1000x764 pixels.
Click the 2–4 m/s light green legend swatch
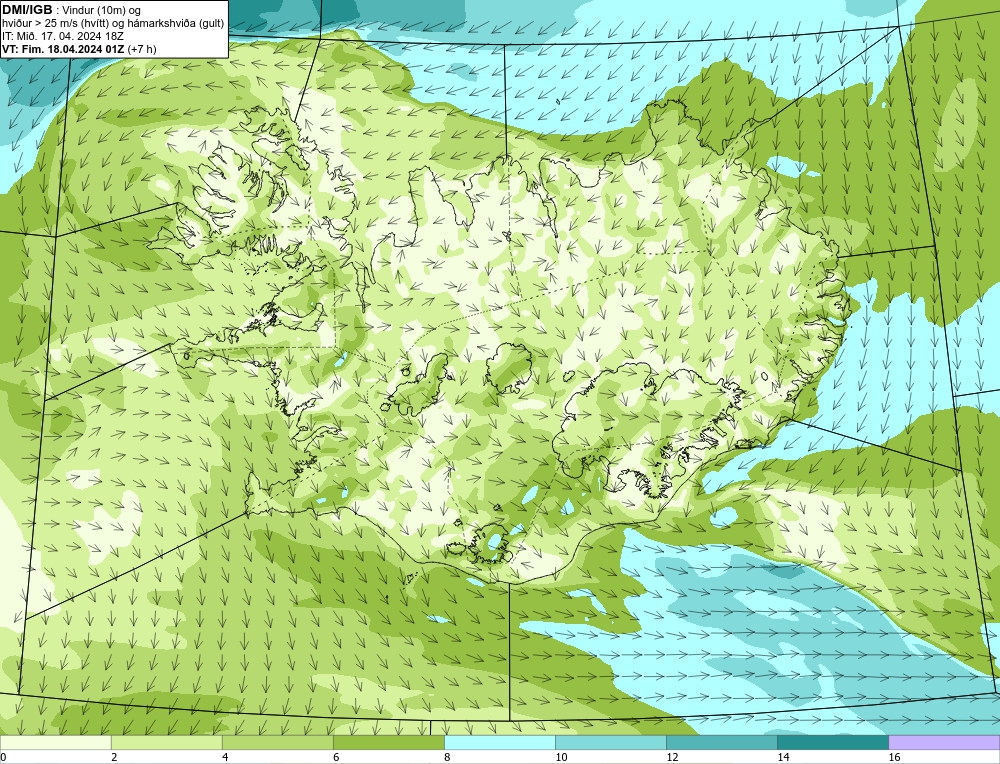pos(166,742)
